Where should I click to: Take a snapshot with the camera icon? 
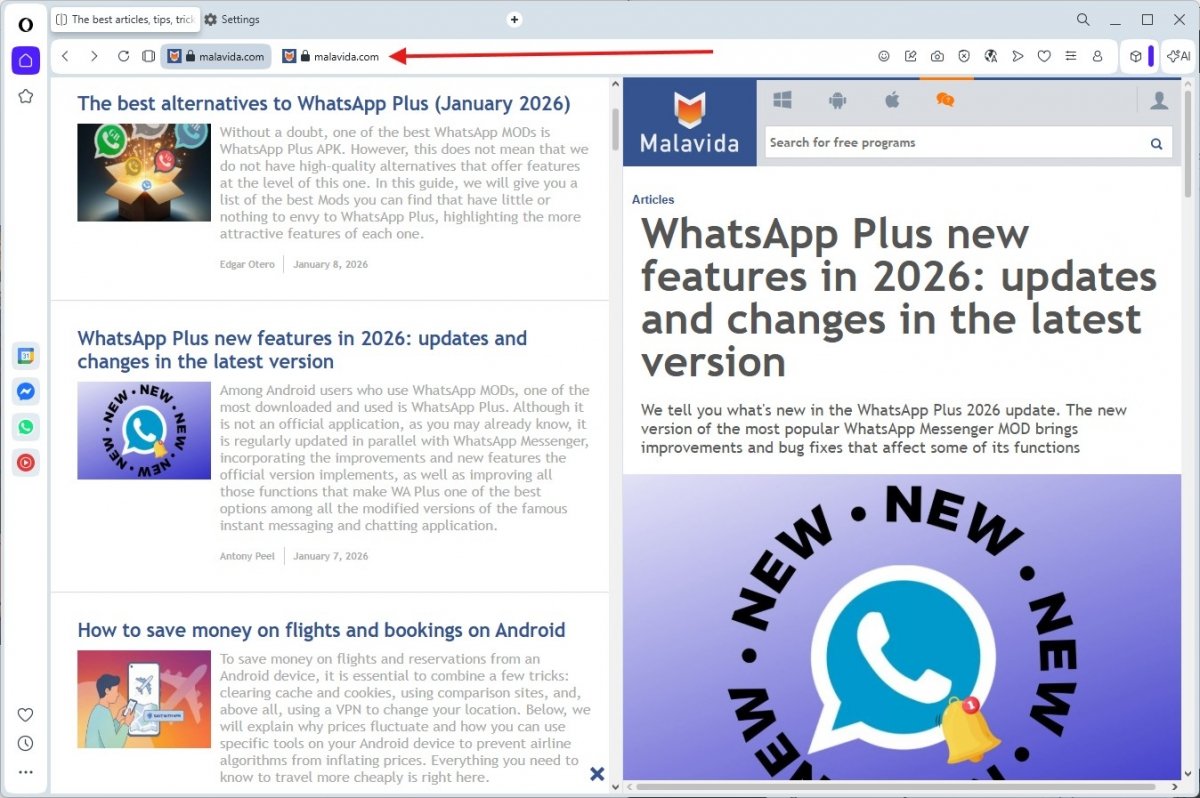click(937, 57)
